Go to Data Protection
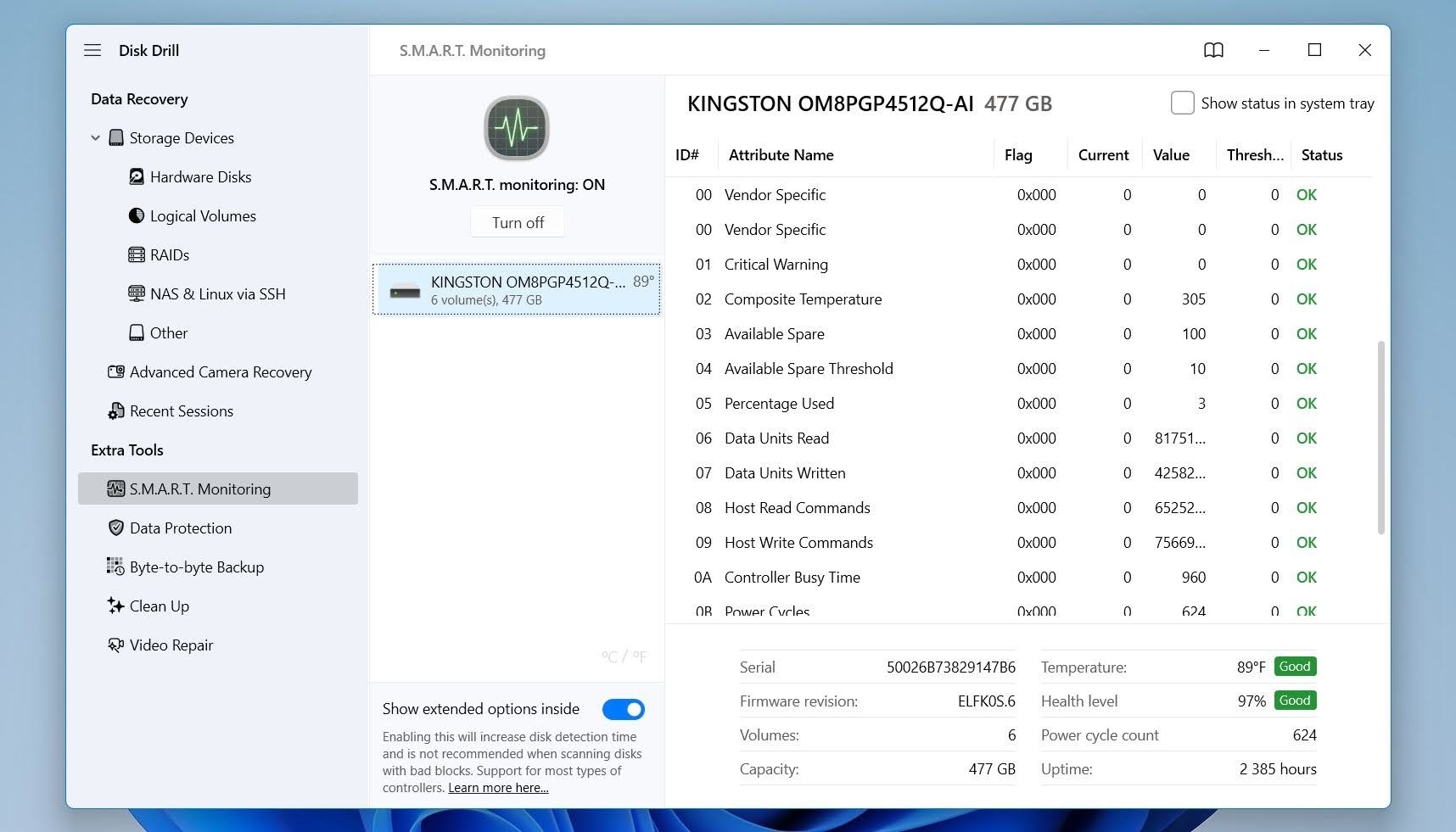Viewport: 1456px width, 832px height. [x=181, y=528]
